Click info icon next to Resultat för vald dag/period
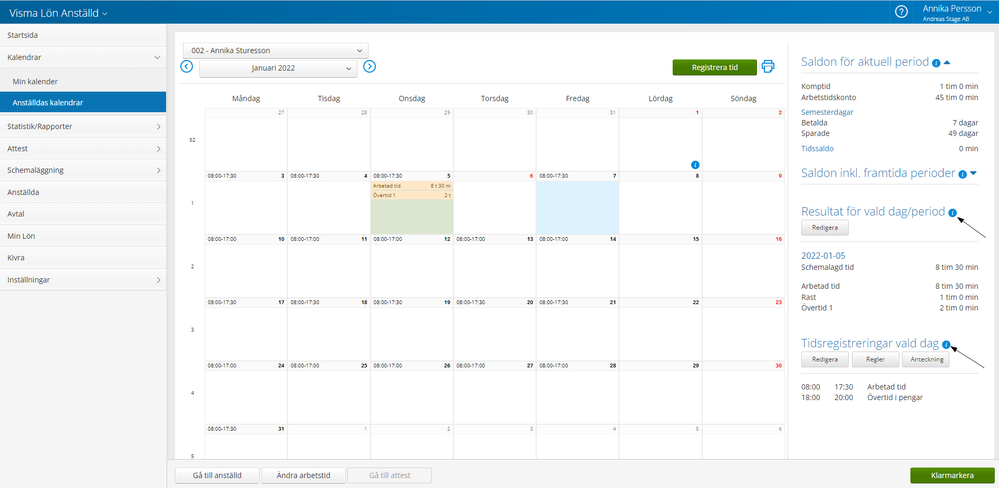999x488 pixels. (952, 212)
